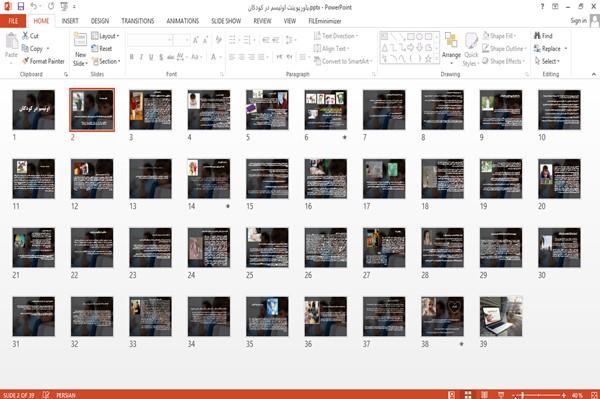Click the Save icon in quick access toolbar
Screen dimensions: 600x399
pyautogui.click(x=21, y=6)
